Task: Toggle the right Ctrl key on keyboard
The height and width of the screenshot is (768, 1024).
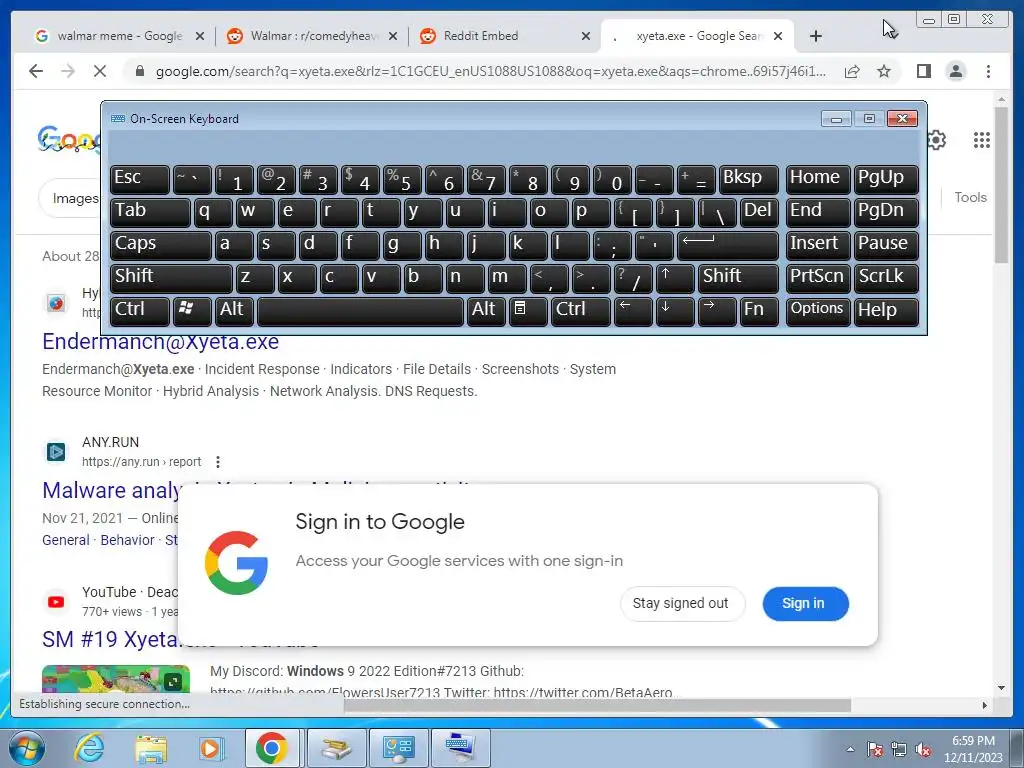Action: 581,310
